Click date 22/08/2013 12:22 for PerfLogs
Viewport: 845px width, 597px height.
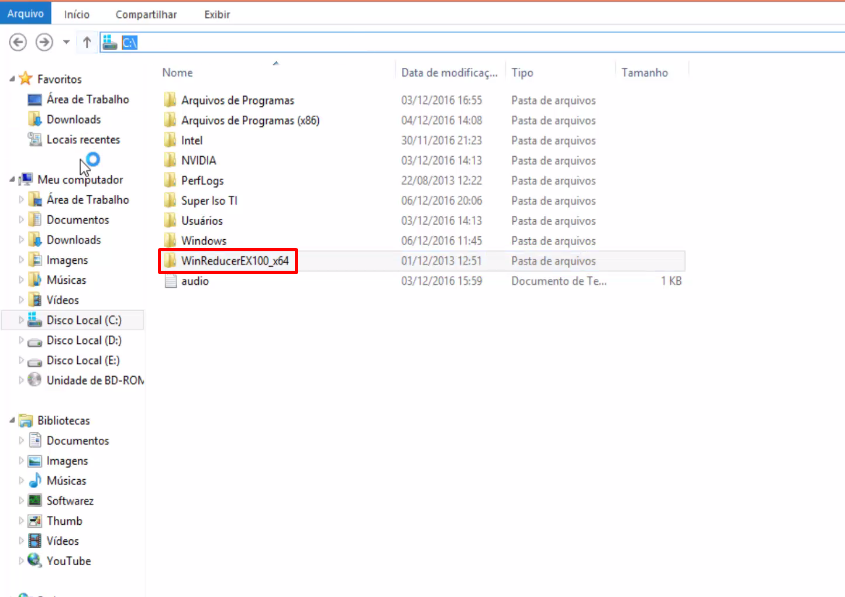(441, 181)
